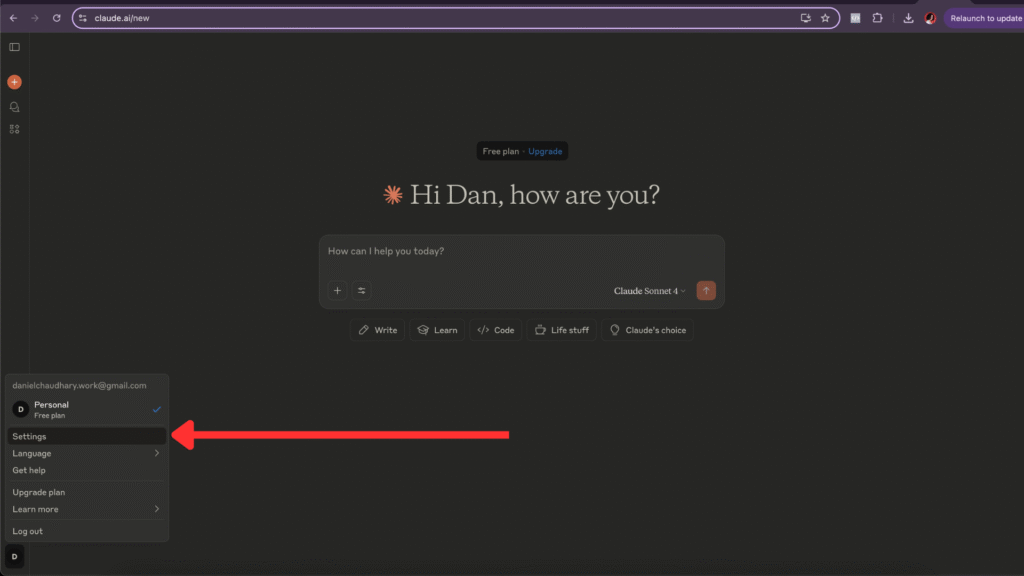The width and height of the screenshot is (1024, 576).
Task: Go forward with browser forward arrow
Action: coord(35,18)
